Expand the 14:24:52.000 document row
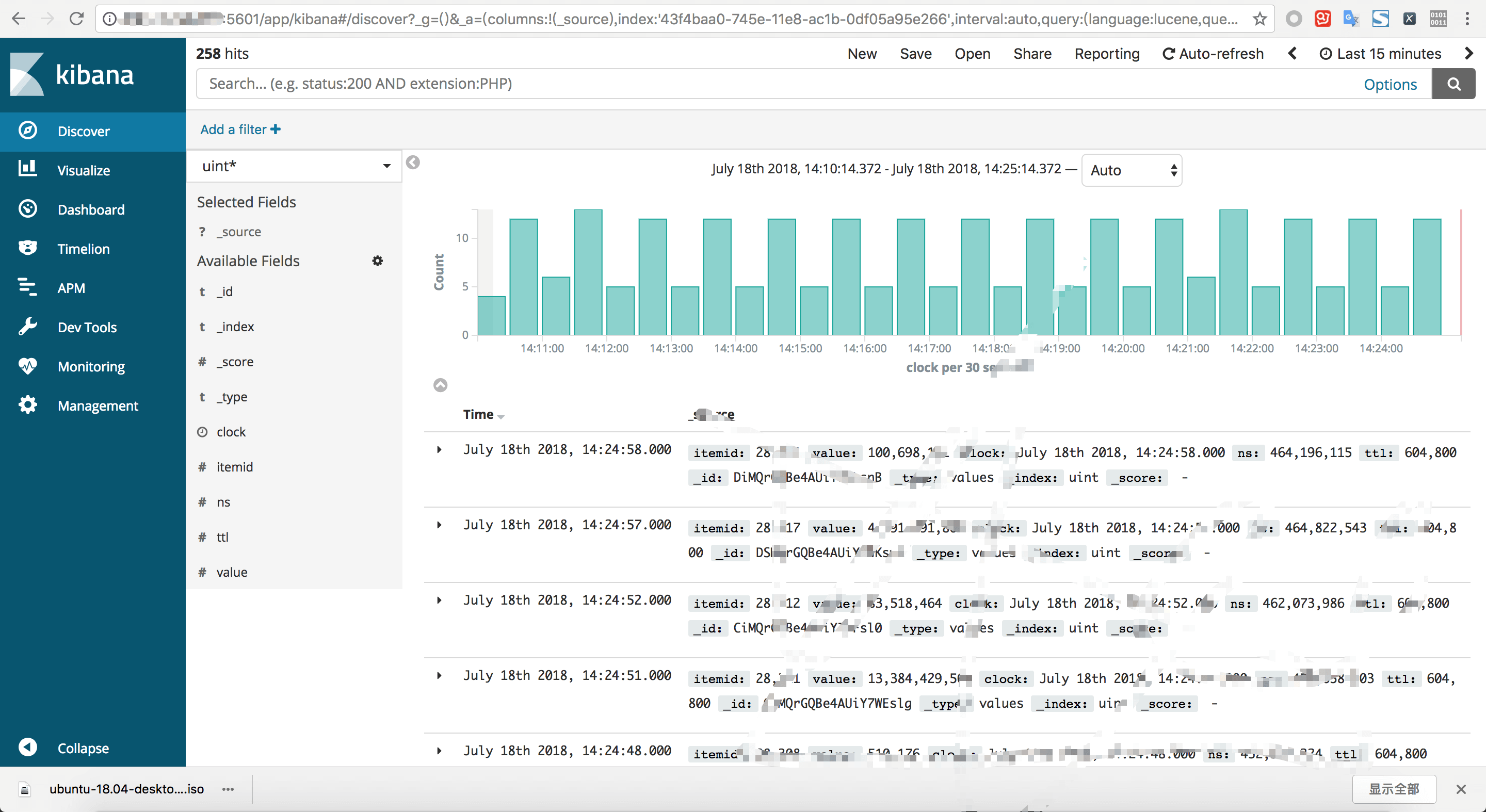Image resolution: width=1486 pixels, height=812 pixels. point(439,600)
